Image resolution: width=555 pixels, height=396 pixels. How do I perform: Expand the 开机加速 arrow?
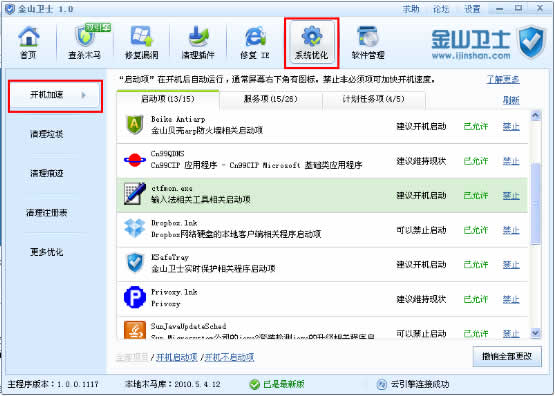click(x=84, y=95)
